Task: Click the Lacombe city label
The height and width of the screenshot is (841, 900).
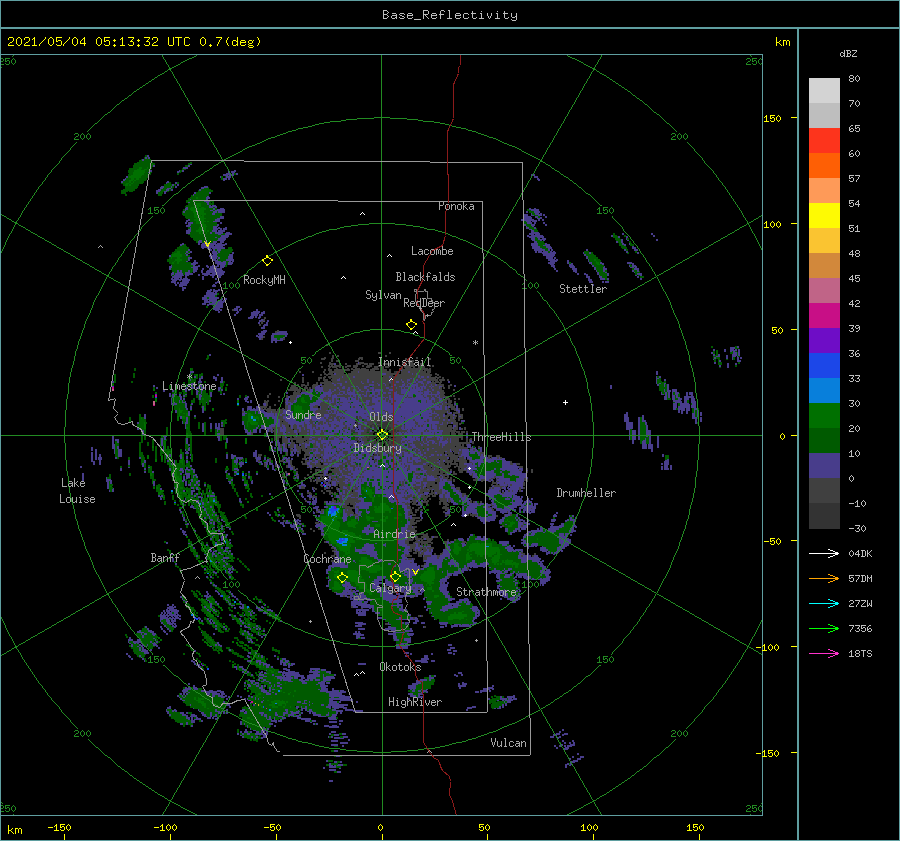Action: coord(432,251)
